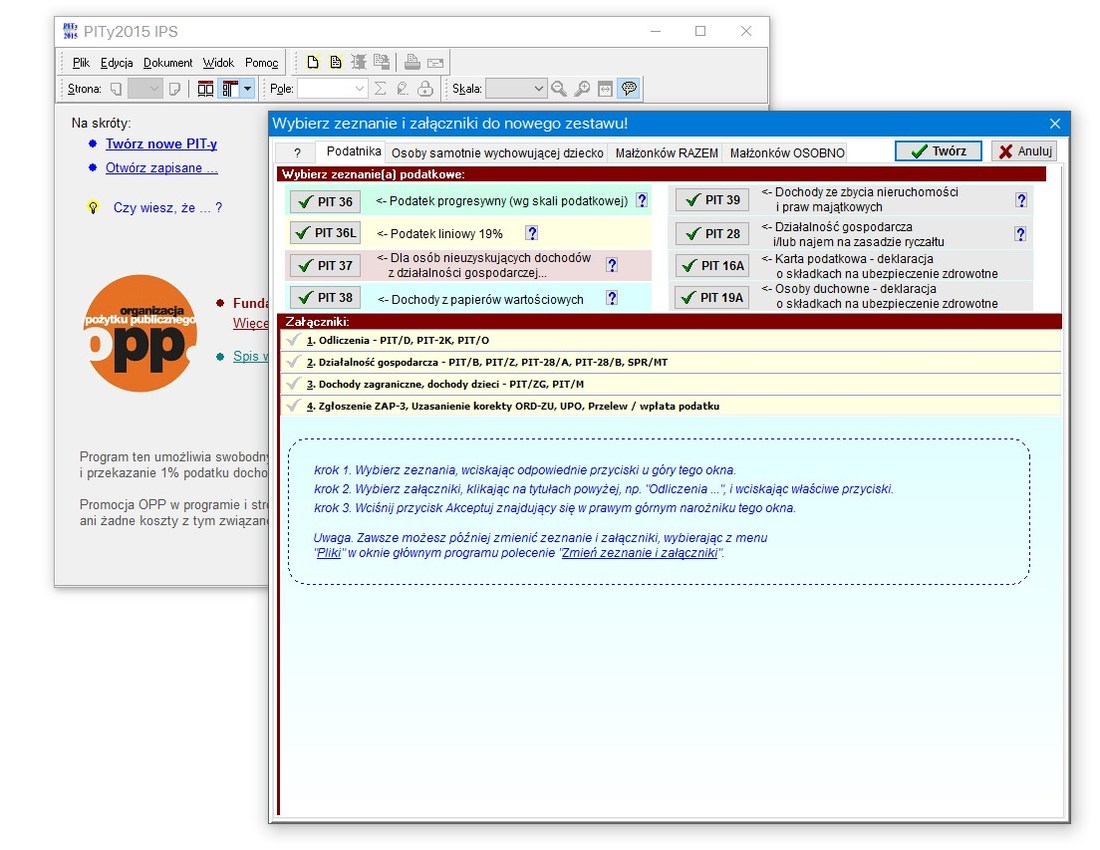Expand section 3. Dochody zagraniczne, dochody dzieci
The image size is (1100, 850).
pyautogui.click(x=671, y=384)
